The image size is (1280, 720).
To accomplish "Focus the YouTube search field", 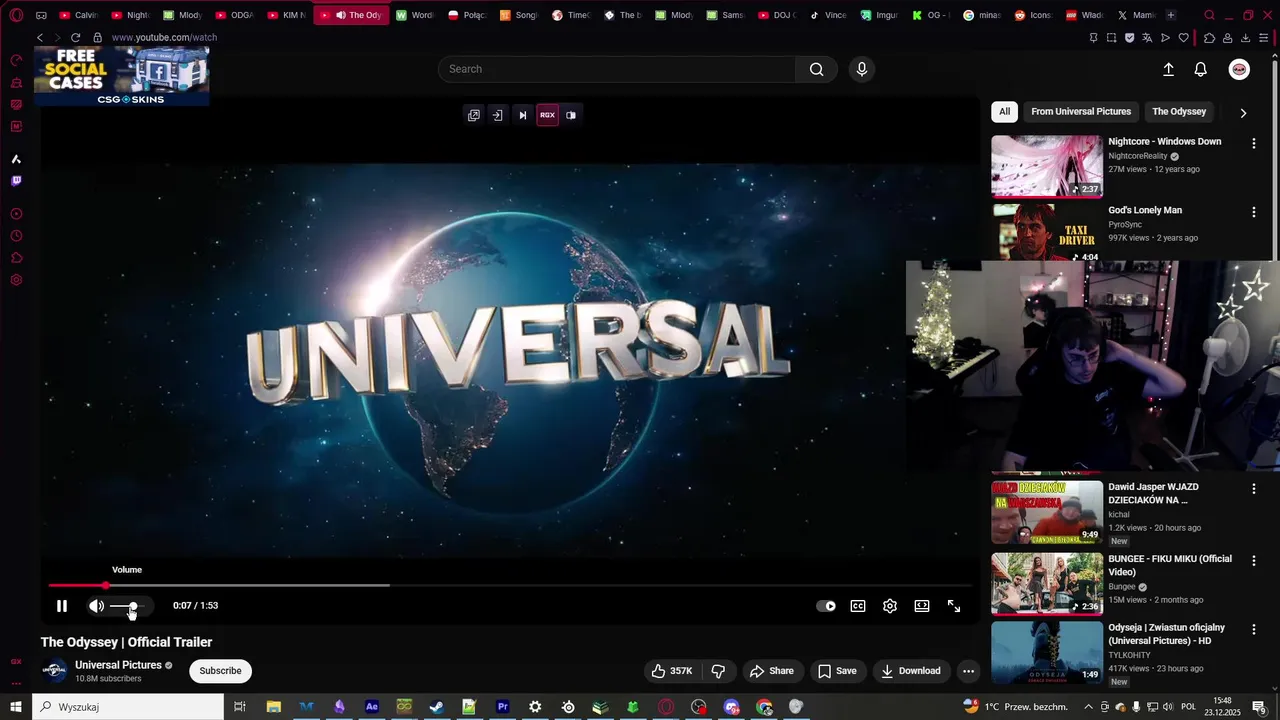I will [617, 69].
